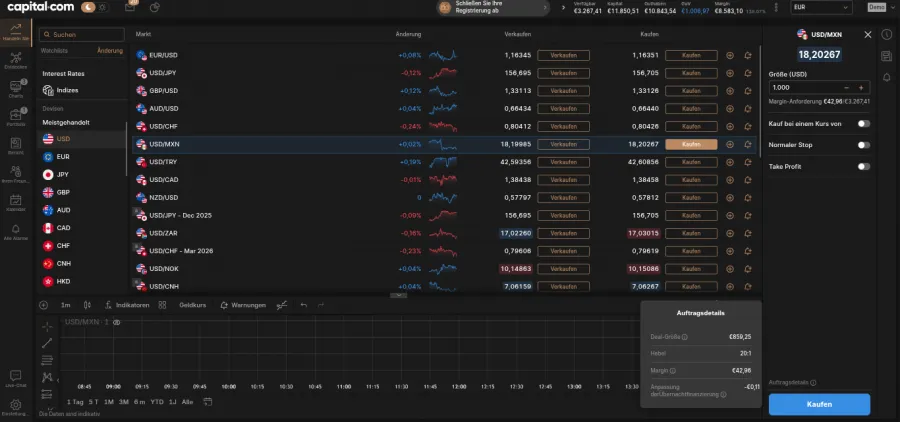Click Verkaufen for EUR/USD
Image resolution: width=900 pixels, height=422 pixels.
563,56
